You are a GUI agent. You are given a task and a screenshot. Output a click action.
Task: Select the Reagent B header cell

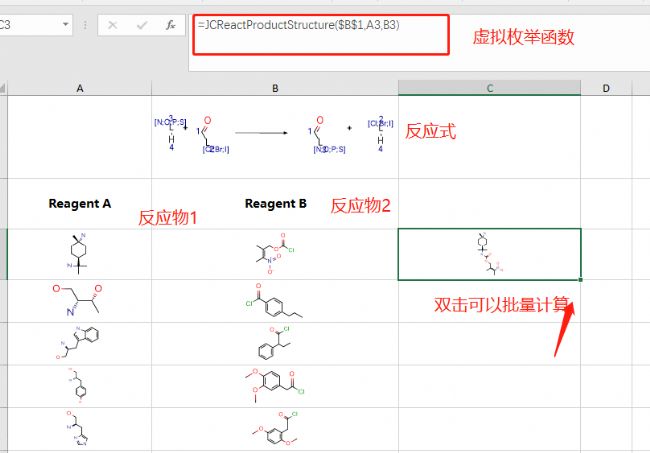[275, 204]
